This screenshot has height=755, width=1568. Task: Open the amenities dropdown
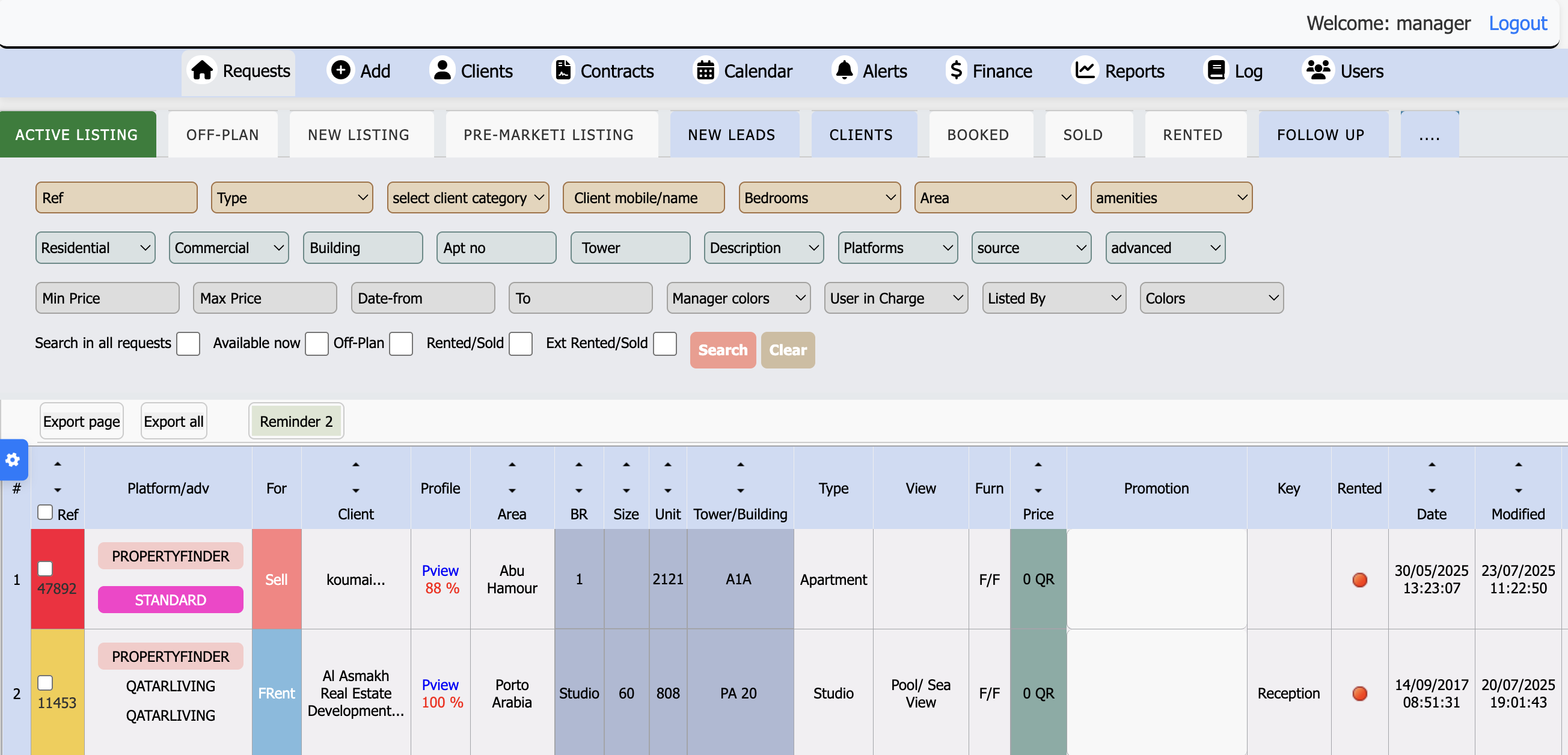[1172, 198]
